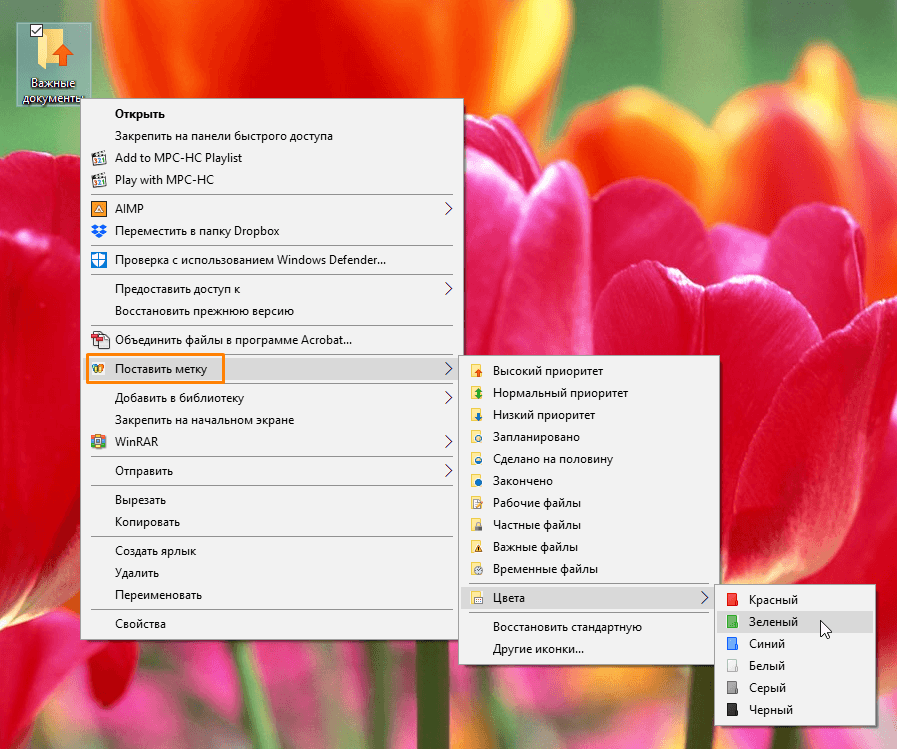Click the Проверка с использованием Windows Defender text
The image size is (897, 749).
tap(250, 260)
